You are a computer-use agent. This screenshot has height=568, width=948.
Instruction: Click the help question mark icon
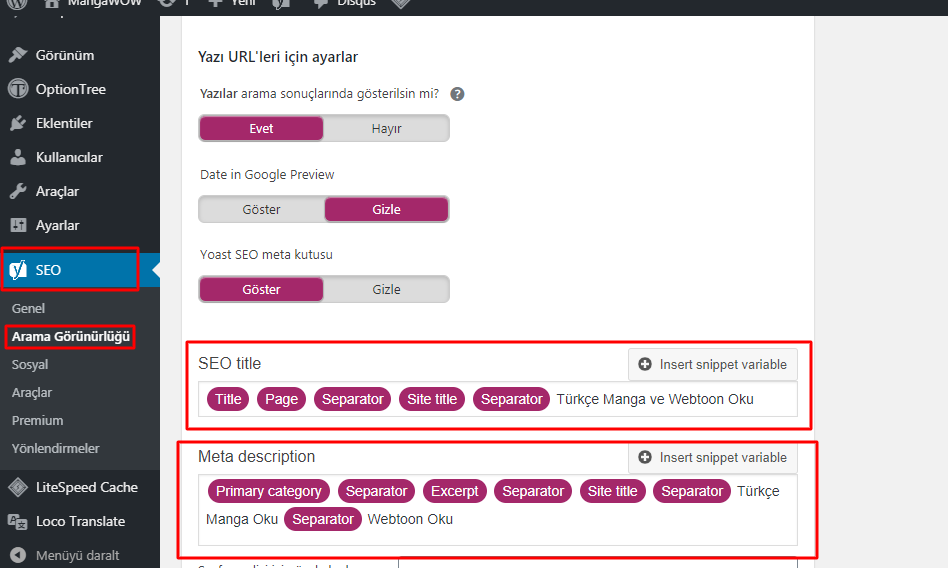pyautogui.click(x=458, y=94)
